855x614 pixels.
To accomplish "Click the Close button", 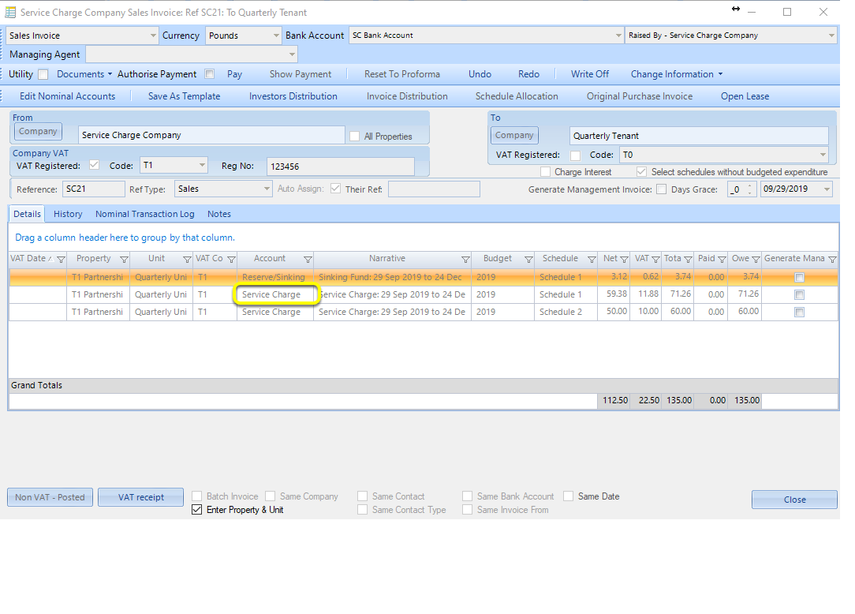I will point(794,499).
